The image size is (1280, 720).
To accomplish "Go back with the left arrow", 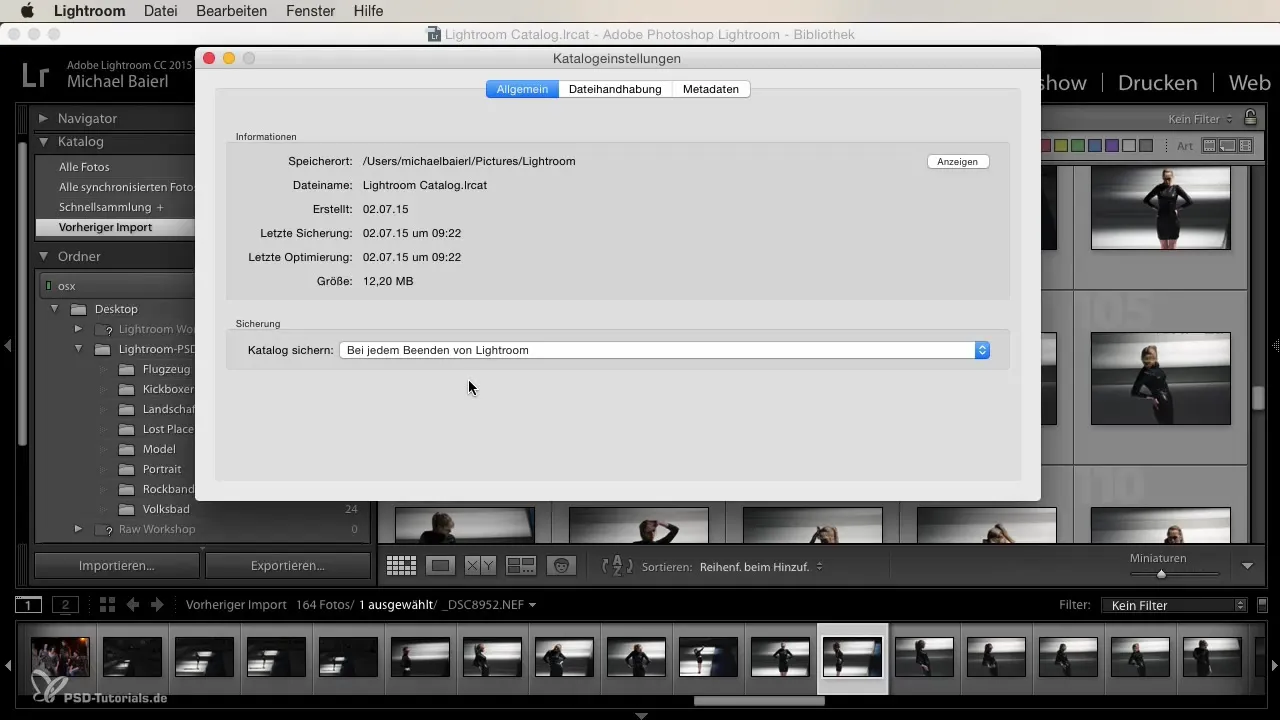I will (x=132, y=605).
